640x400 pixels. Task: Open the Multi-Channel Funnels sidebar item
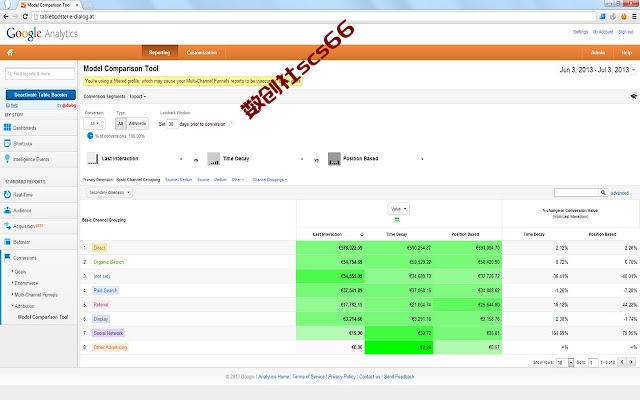point(36,294)
